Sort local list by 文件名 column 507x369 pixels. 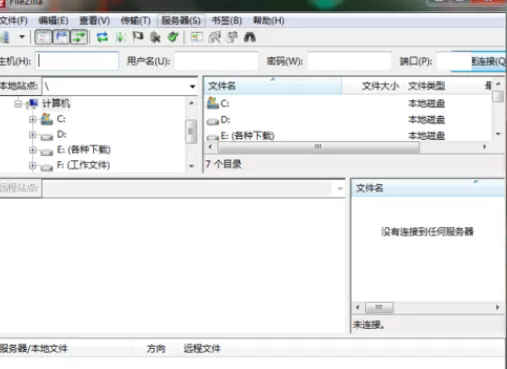(x=273, y=86)
